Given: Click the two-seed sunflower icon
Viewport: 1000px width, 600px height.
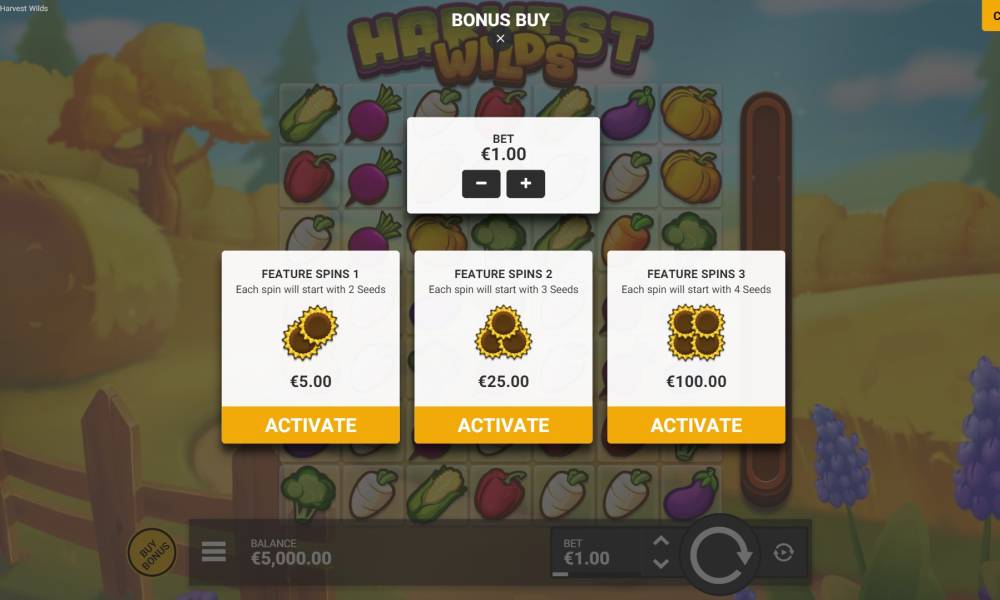Looking at the screenshot, I should (x=311, y=332).
